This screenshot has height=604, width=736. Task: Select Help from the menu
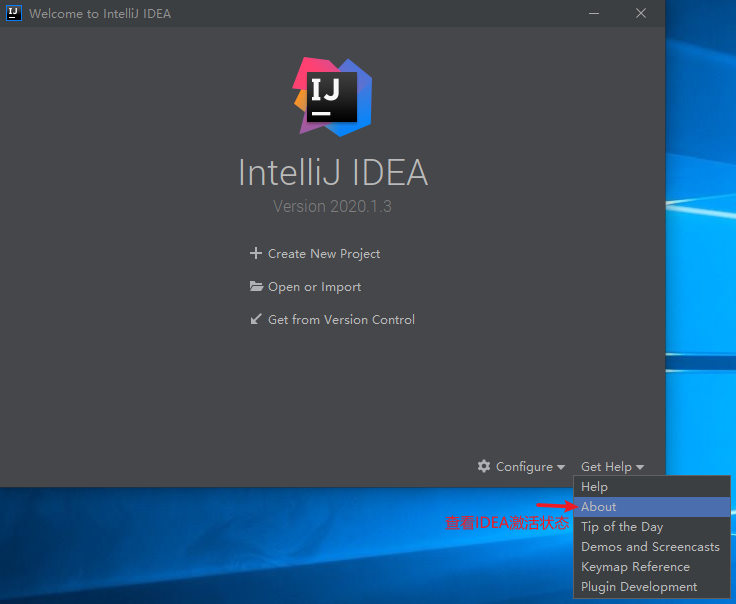coord(652,487)
